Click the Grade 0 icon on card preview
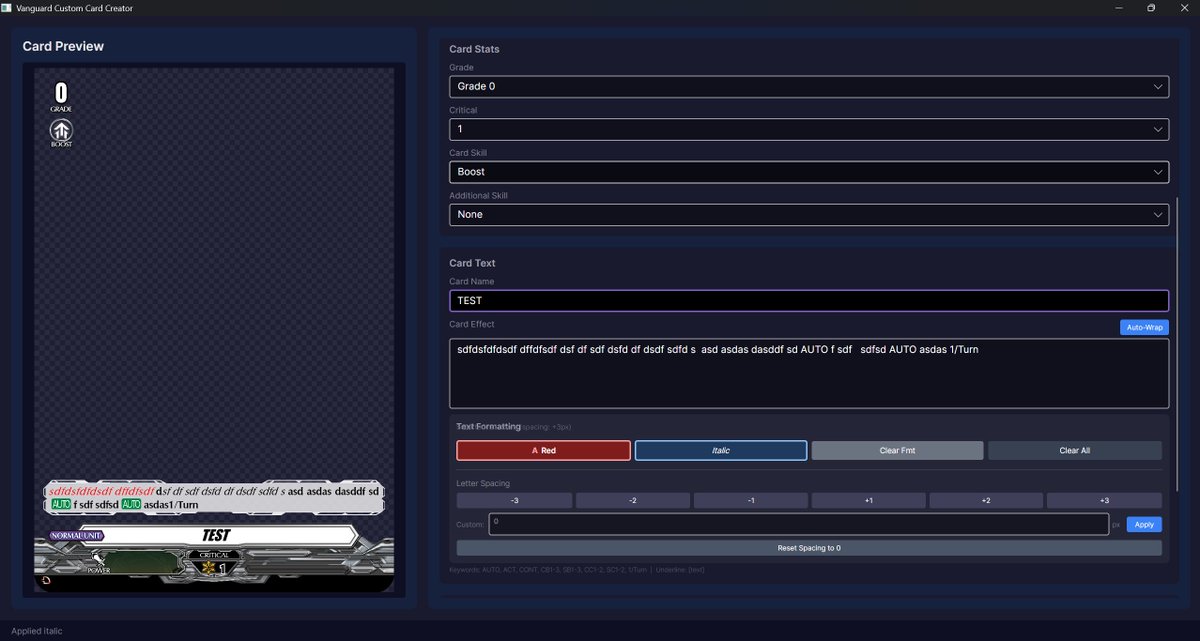The image size is (1200, 641). [x=61, y=93]
